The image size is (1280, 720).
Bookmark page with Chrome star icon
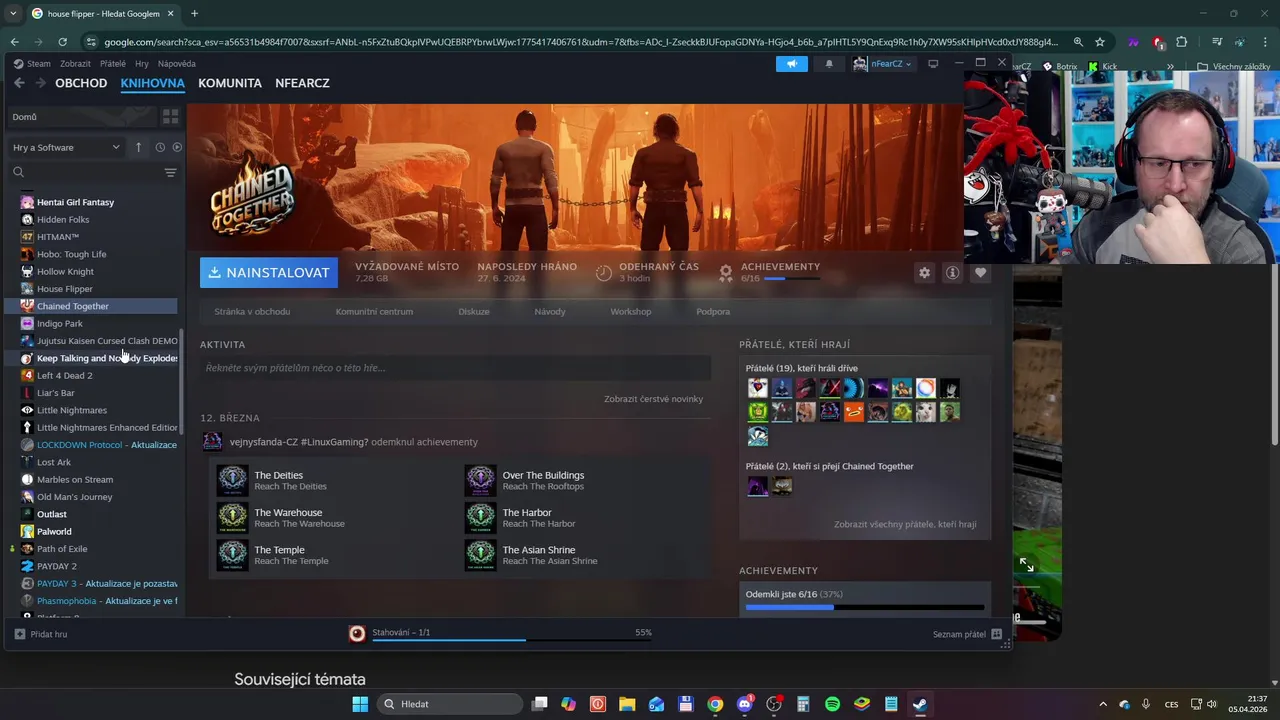[x=1100, y=42]
